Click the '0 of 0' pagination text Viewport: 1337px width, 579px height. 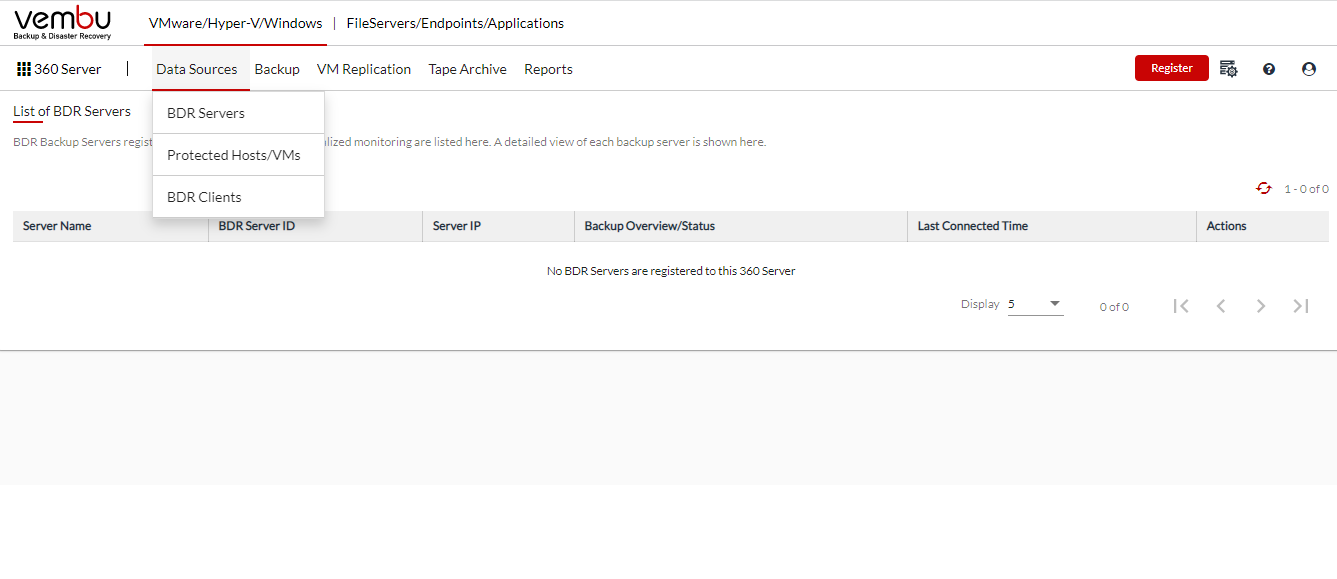point(1114,307)
